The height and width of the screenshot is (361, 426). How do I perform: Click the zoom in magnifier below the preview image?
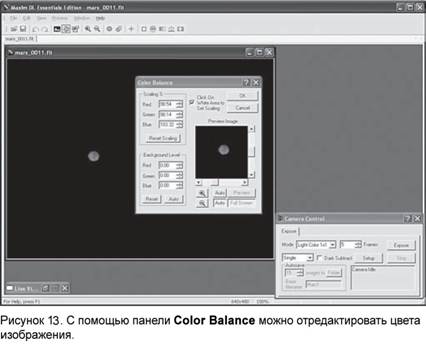tap(202, 193)
